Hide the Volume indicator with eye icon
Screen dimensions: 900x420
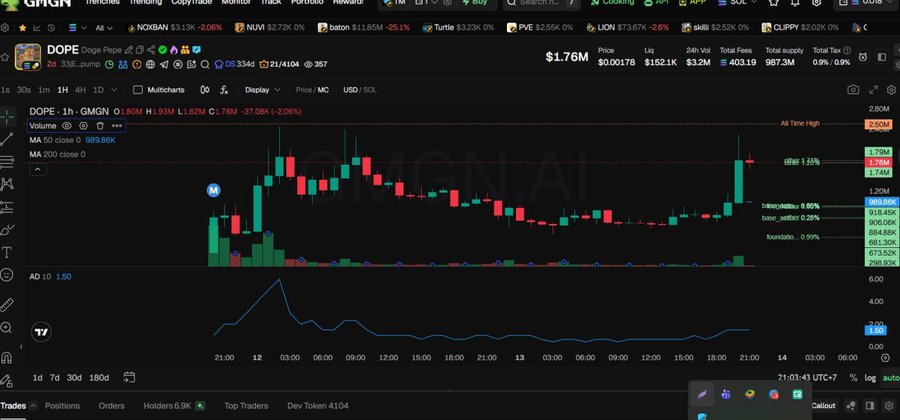click(x=67, y=126)
